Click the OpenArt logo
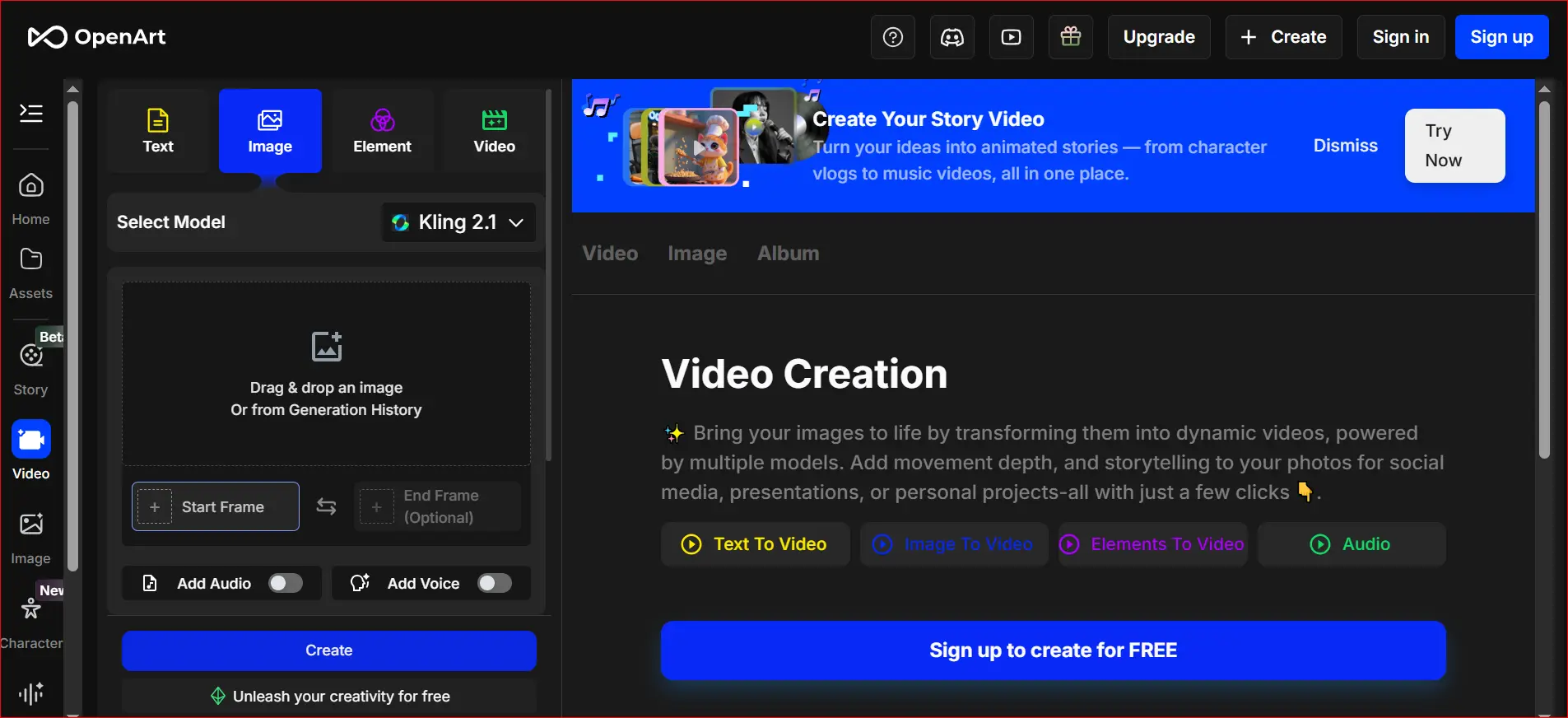 (x=96, y=37)
